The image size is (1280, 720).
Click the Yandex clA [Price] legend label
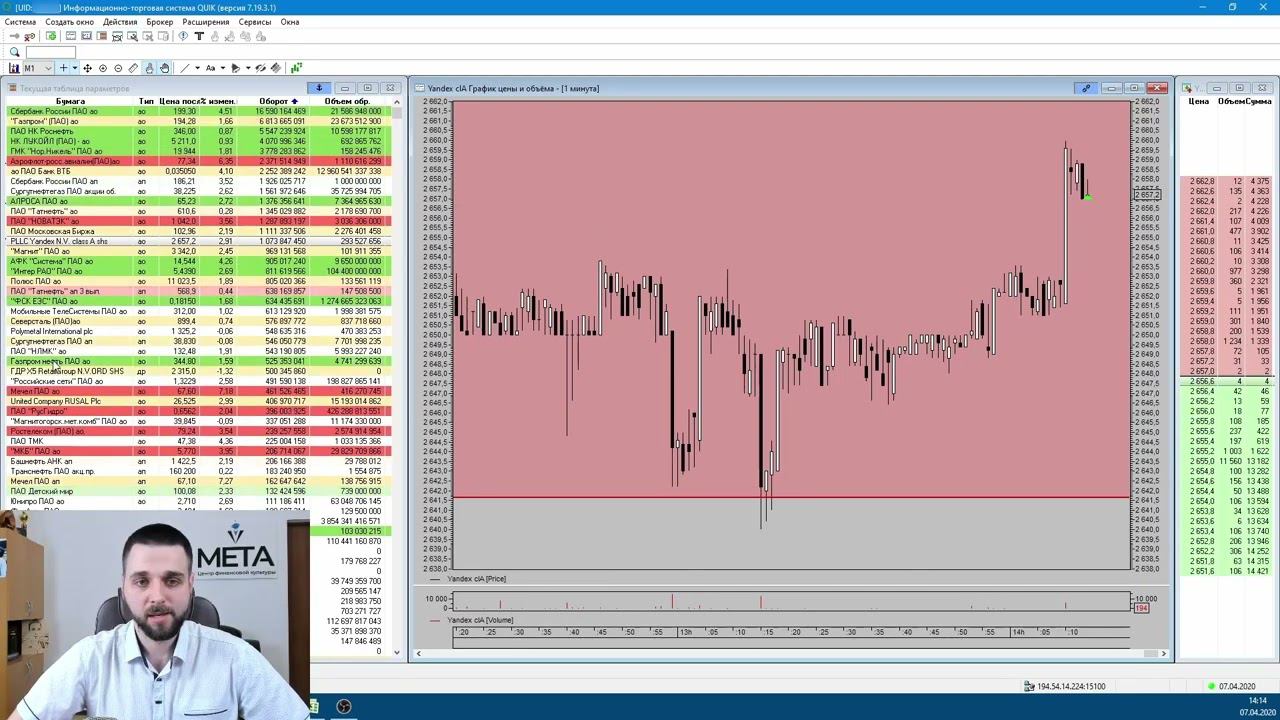click(x=477, y=579)
